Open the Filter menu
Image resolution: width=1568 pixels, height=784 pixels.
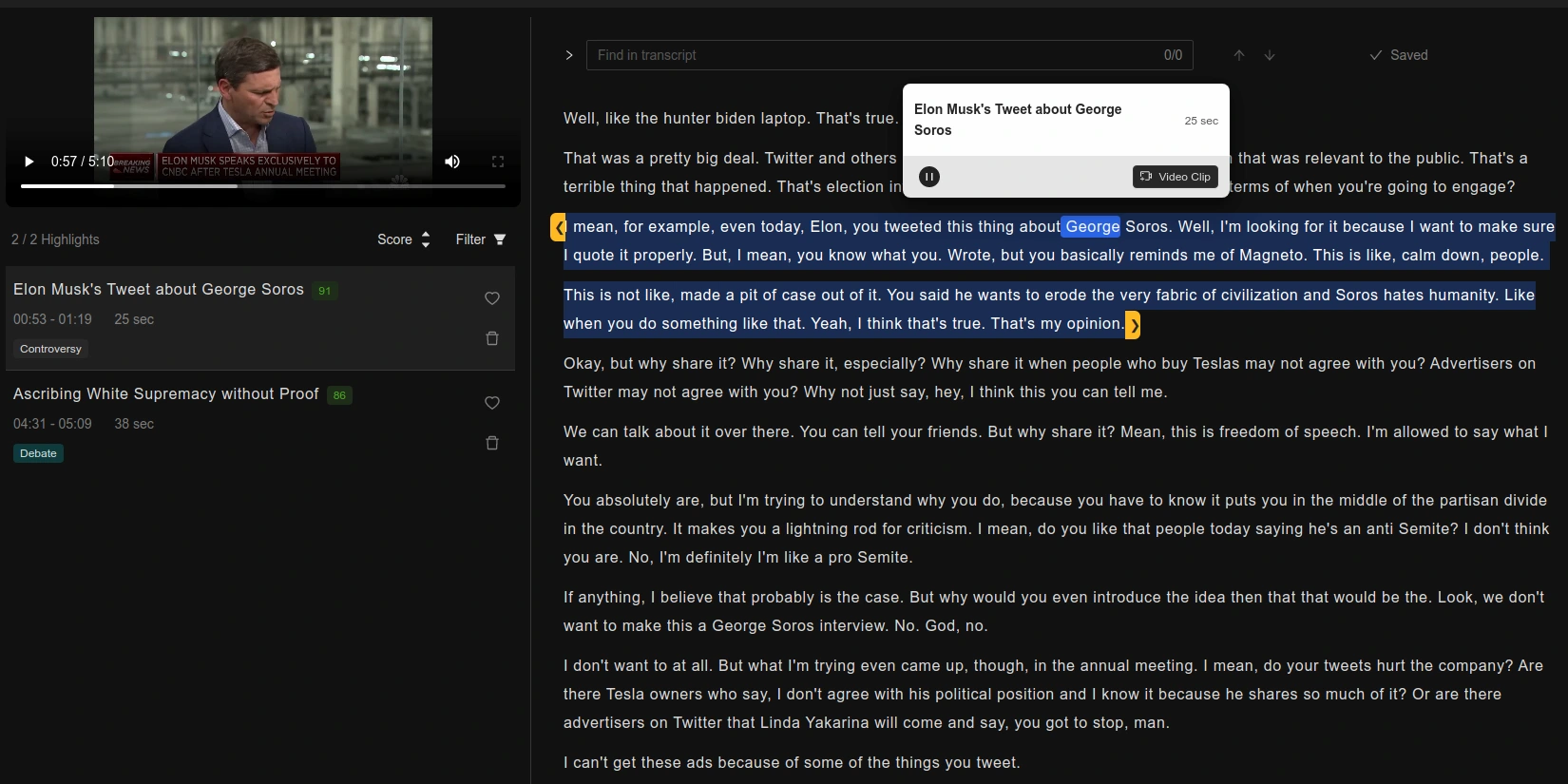[480, 239]
